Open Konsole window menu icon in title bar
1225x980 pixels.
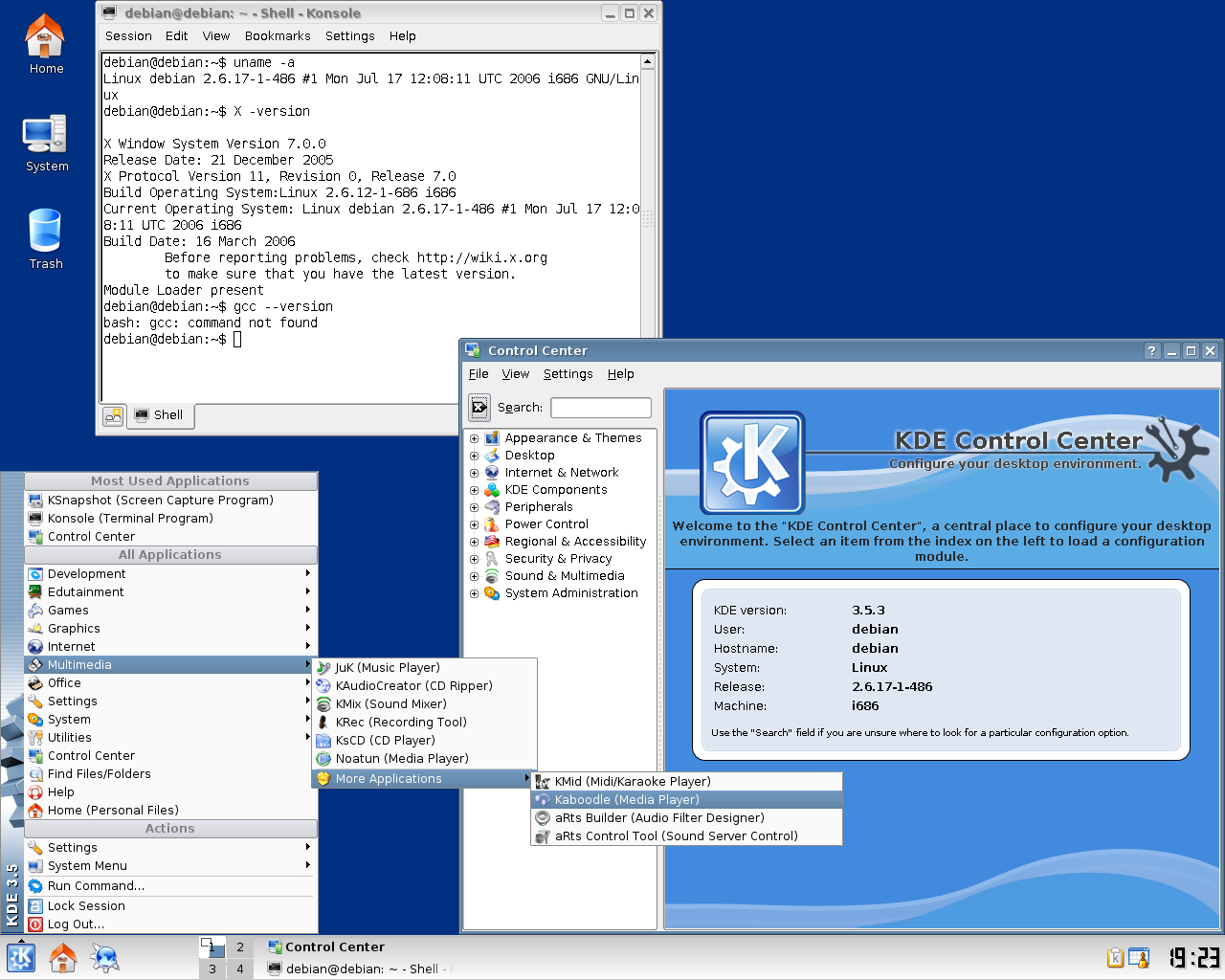click(109, 13)
